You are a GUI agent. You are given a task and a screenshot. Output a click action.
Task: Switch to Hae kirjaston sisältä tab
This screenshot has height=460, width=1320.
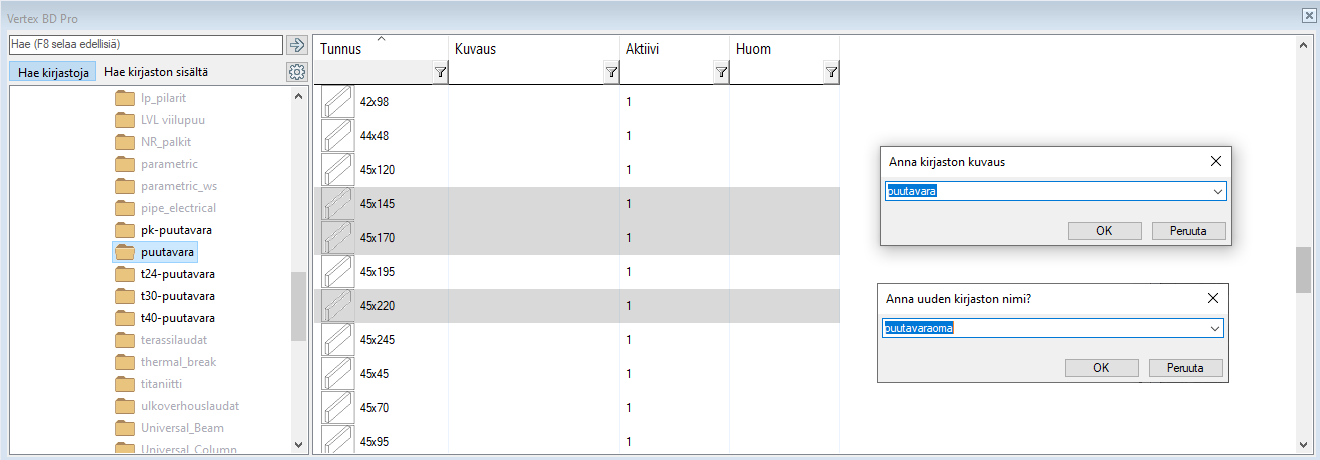[x=156, y=72]
